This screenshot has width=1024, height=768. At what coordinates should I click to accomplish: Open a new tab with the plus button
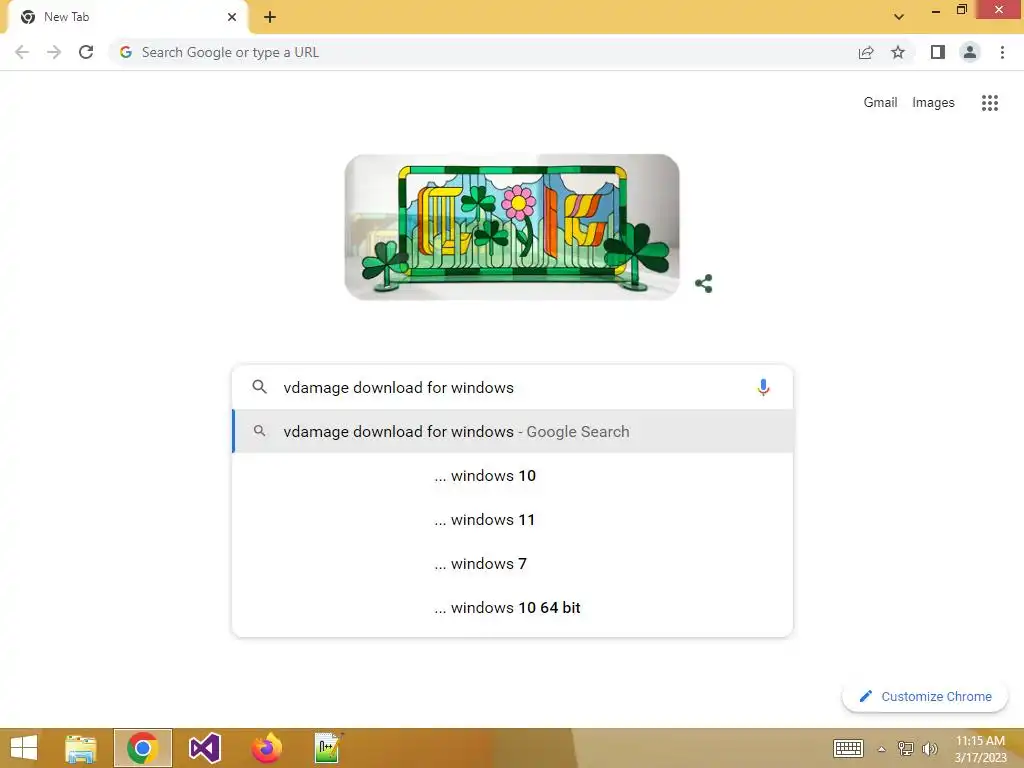(270, 17)
